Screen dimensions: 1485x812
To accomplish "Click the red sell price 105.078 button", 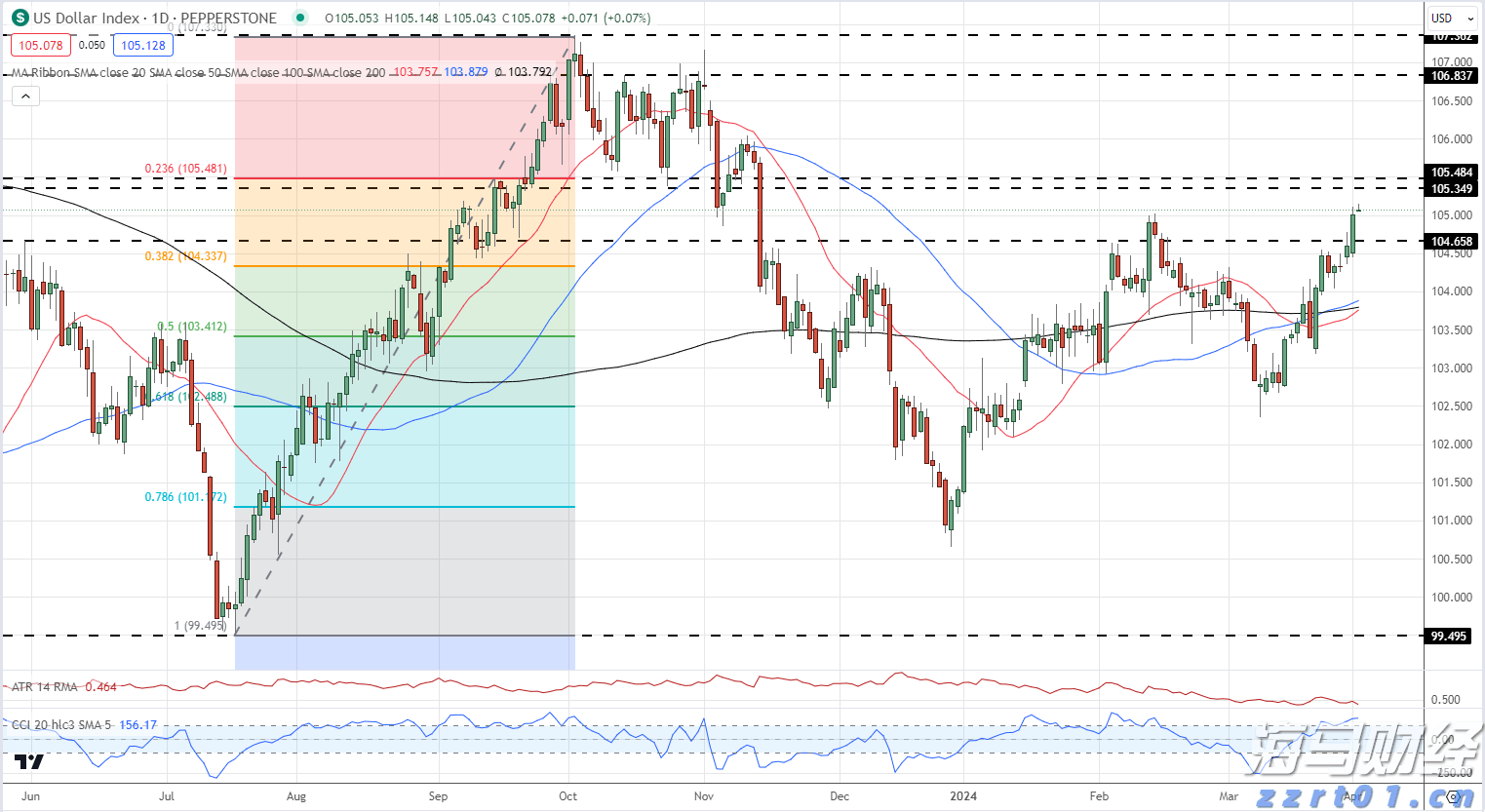I will click(41, 45).
